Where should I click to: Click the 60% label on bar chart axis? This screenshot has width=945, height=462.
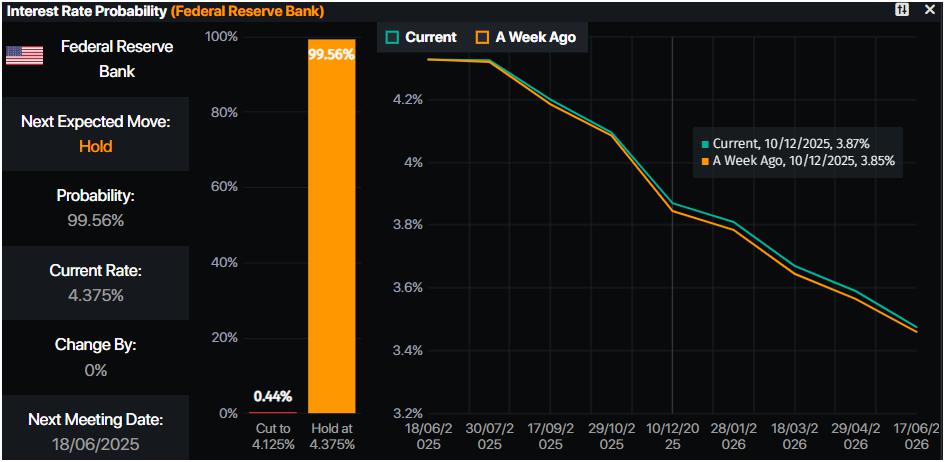[225, 187]
